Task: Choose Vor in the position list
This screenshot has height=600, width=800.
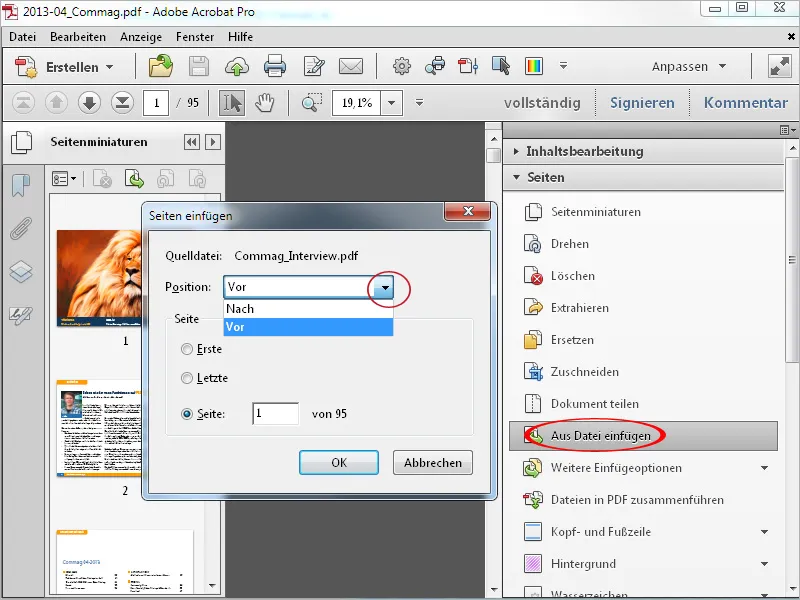Action: pos(308,327)
